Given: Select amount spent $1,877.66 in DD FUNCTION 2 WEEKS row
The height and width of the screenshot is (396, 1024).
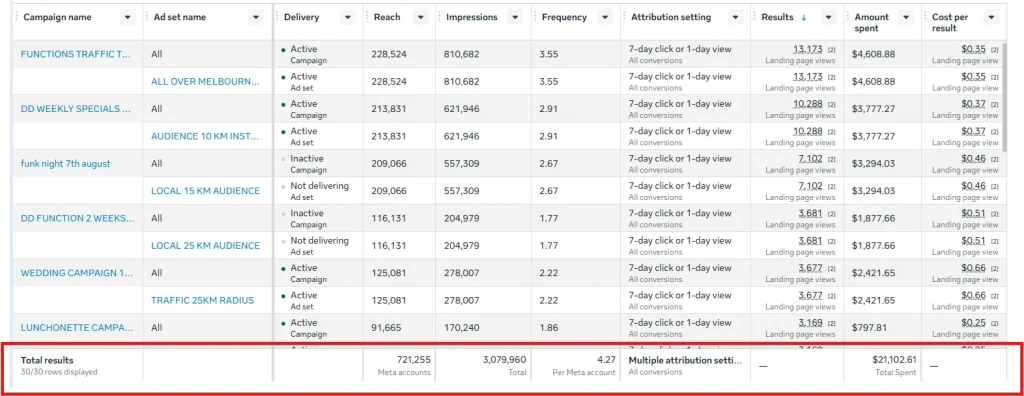Looking at the screenshot, I should [x=874, y=218].
